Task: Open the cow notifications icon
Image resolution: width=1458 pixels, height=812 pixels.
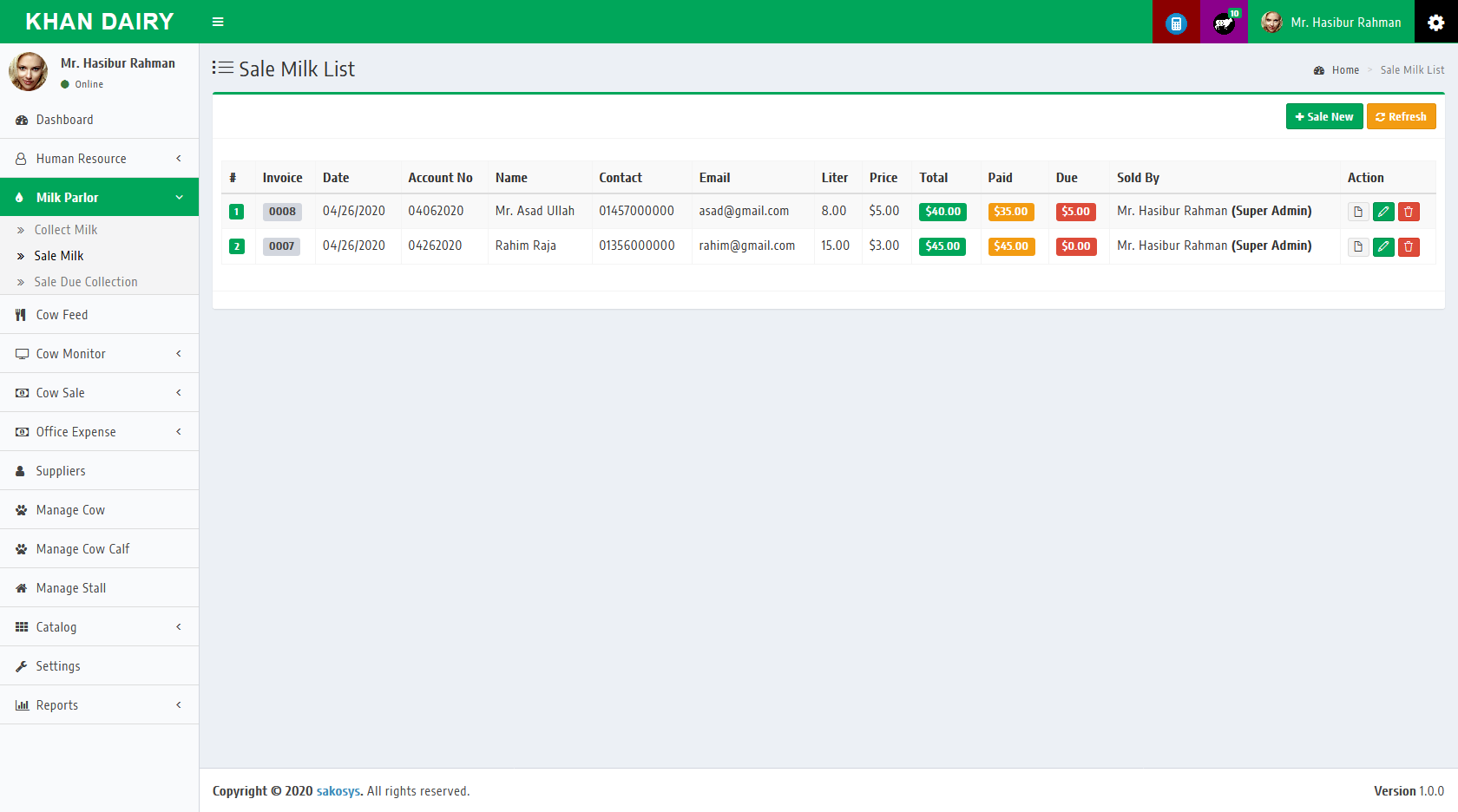Action: (1224, 23)
